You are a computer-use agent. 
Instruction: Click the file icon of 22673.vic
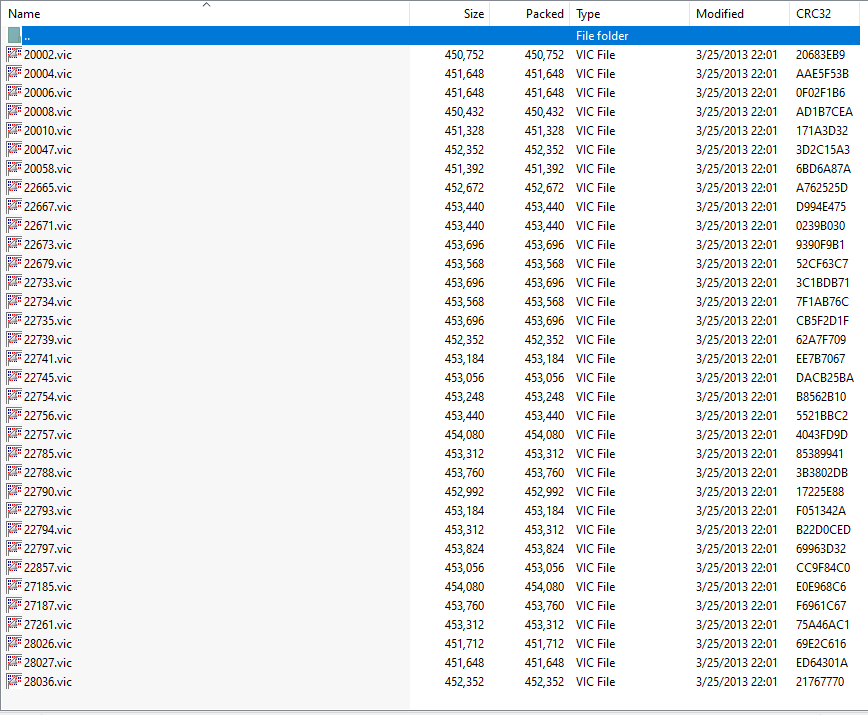point(14,244)
